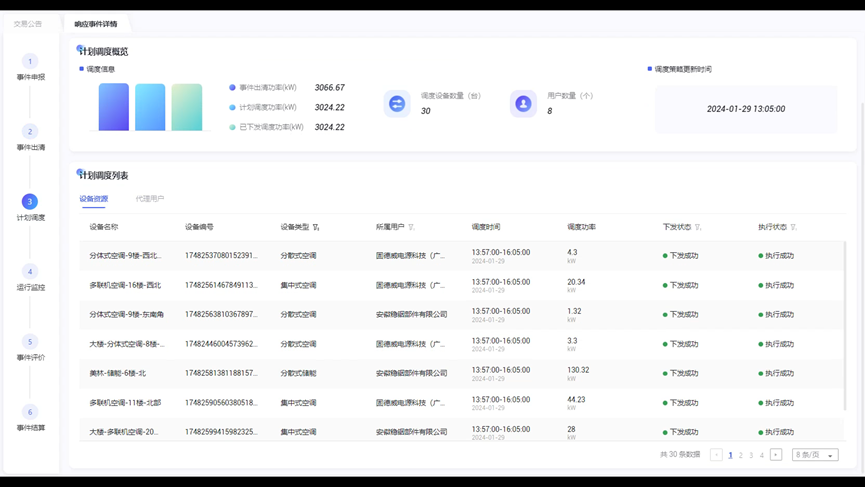Click the 2024-01-29 13:05:00 update time box
This screenshot has width=865, height=487.
point(746,109)
